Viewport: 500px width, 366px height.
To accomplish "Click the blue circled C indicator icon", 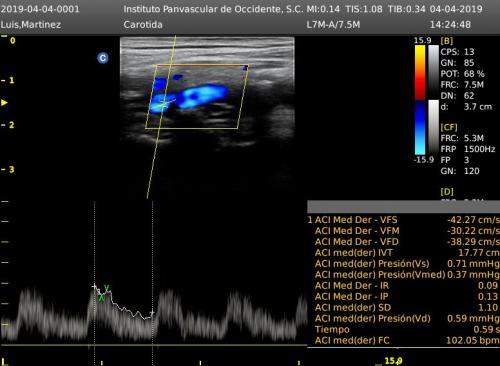I will (103, 58).
